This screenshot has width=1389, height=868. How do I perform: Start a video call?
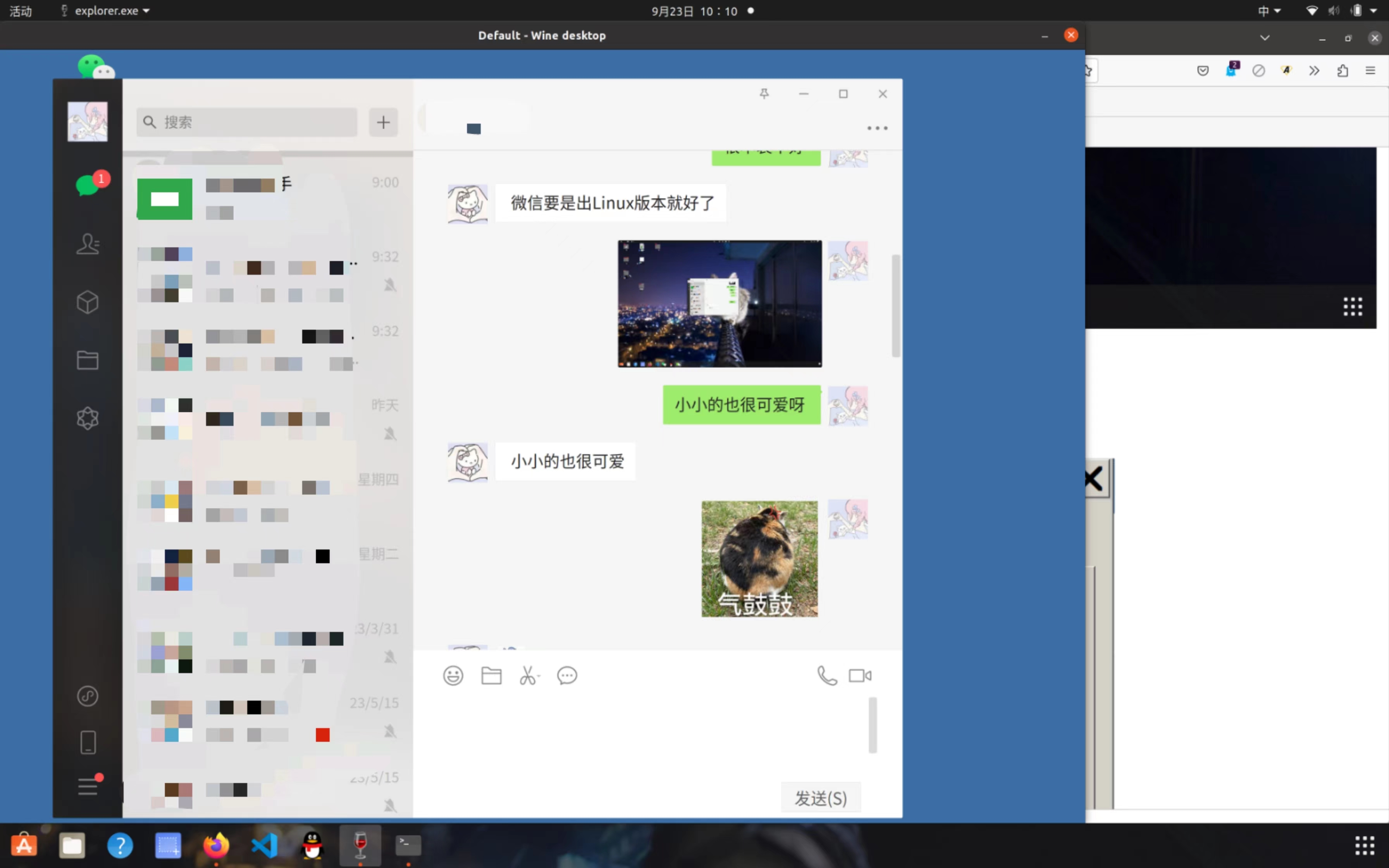[860, 676]
